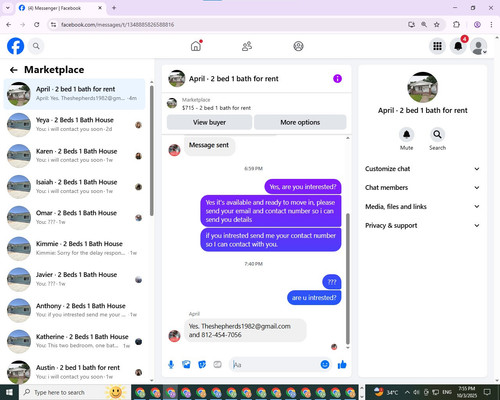This screenshot has height=400, width=500.
Task: Reload the page in Chrome
Action: pos(37,24)
